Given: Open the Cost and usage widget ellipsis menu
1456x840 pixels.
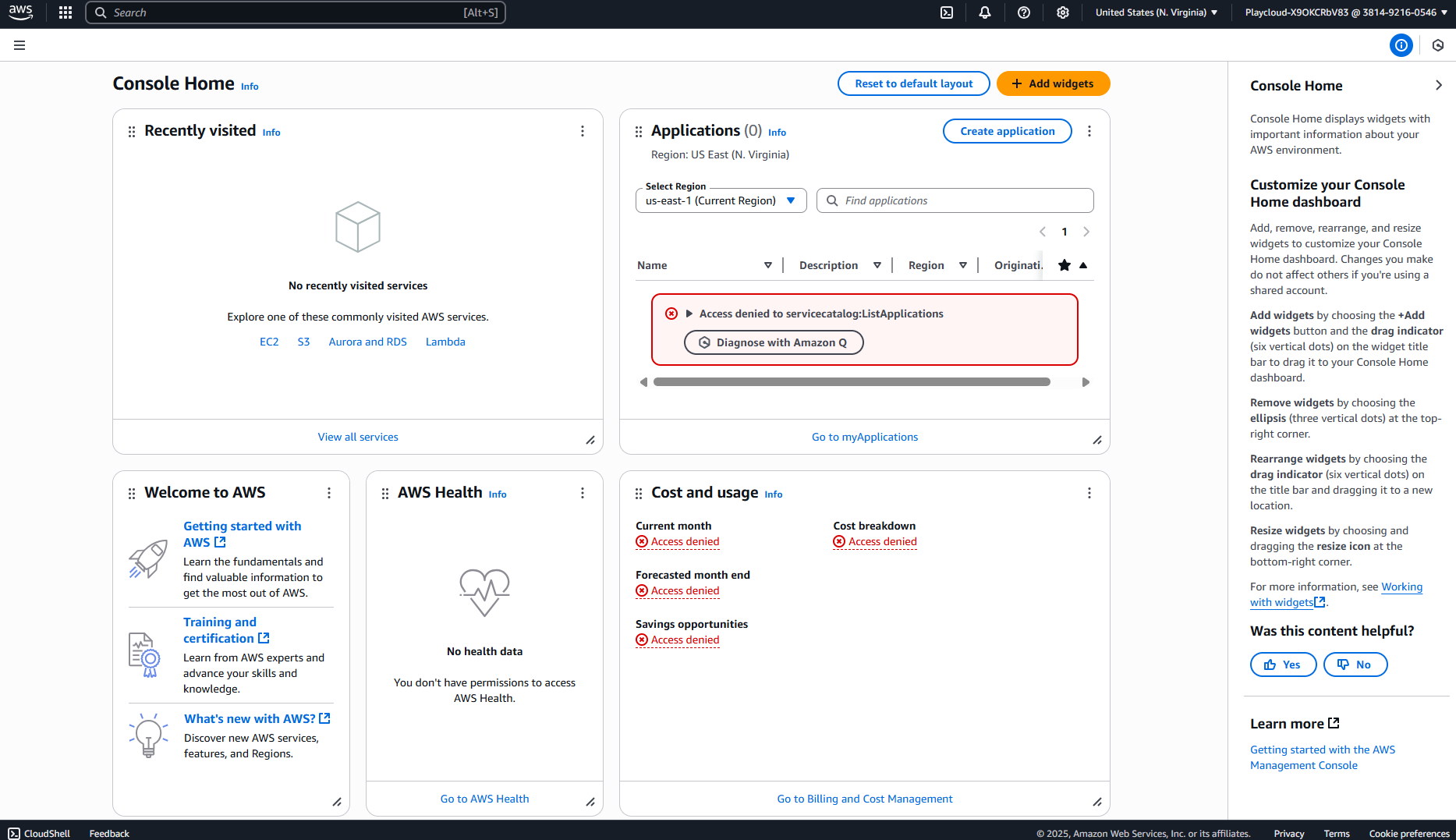Looking at the screenshot, I should [1089, 493].
